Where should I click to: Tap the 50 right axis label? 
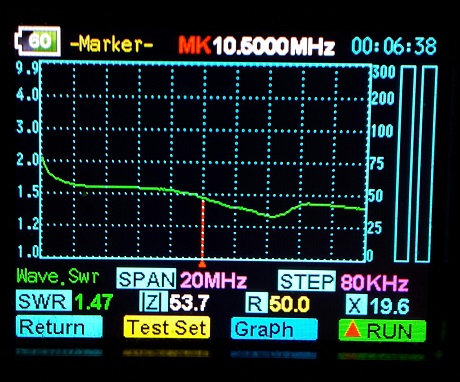(375, 196)
